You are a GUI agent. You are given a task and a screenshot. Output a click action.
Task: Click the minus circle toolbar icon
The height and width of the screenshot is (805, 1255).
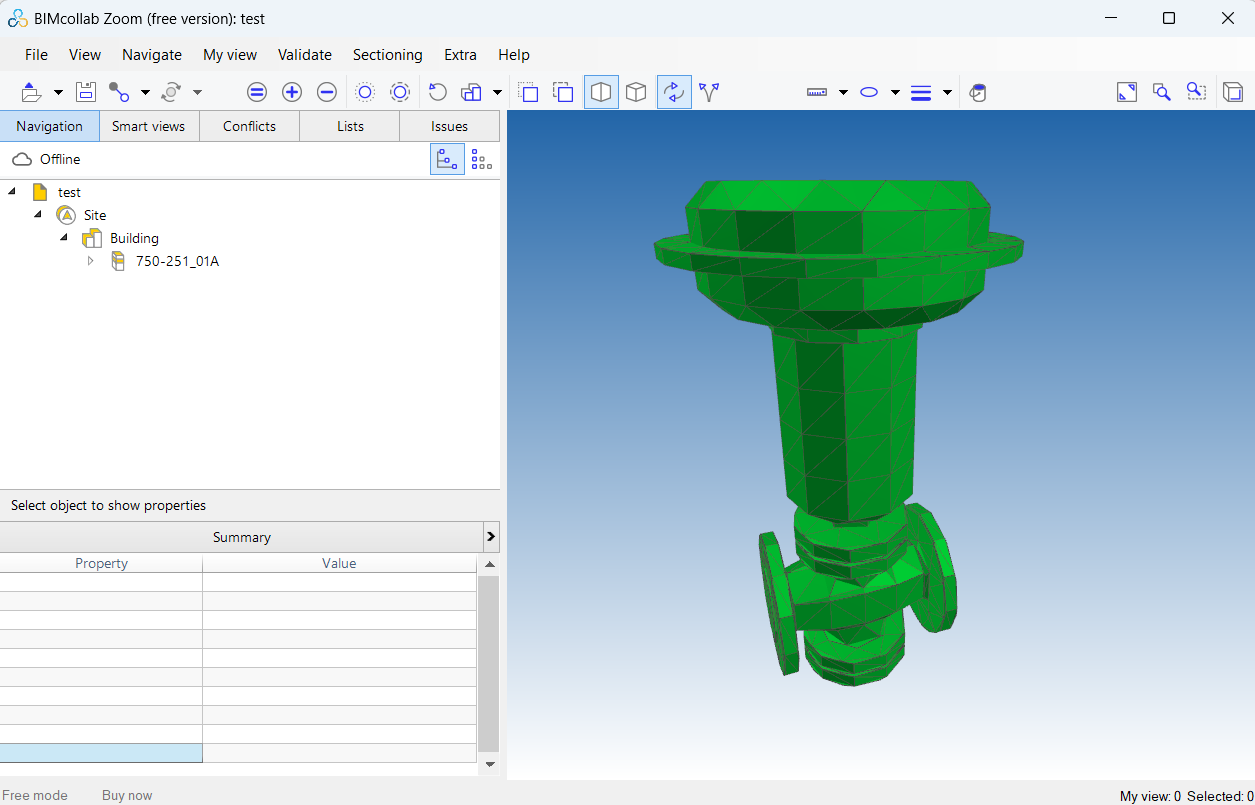(327, 92)
